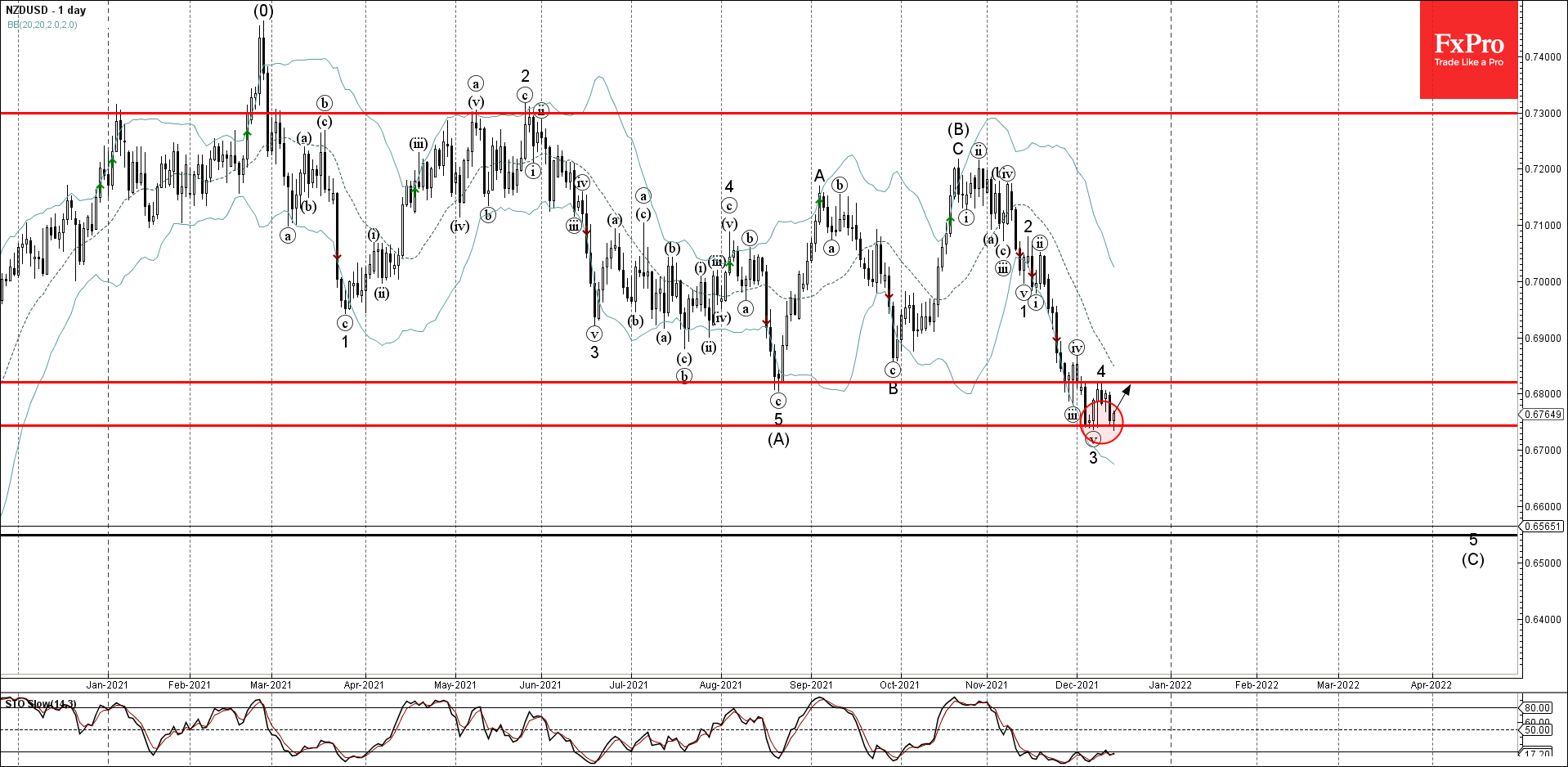The image size is (1568, 767).
Task: Click the Dec-2021 label on the date axis
Action: point(1077,687)
